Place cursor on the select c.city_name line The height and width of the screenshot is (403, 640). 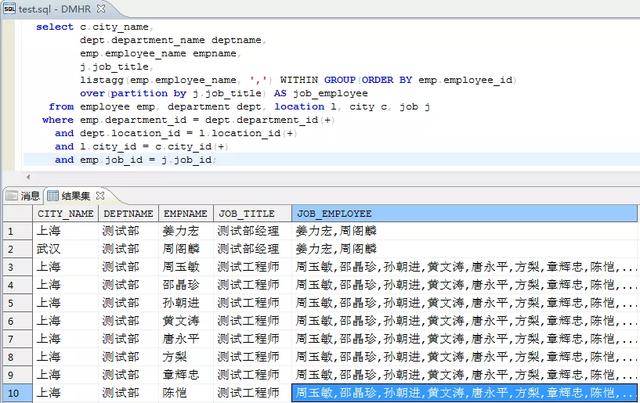pyautogui.click(x=94, y=27)
